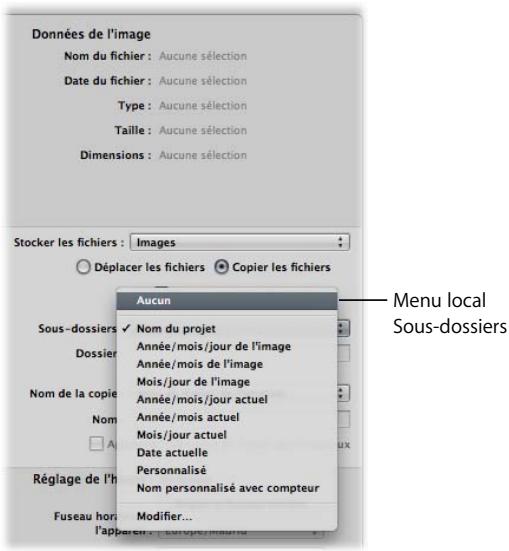The image size is (509, 551).
Task: Select Date actuelle option
Action: (227, 453)
